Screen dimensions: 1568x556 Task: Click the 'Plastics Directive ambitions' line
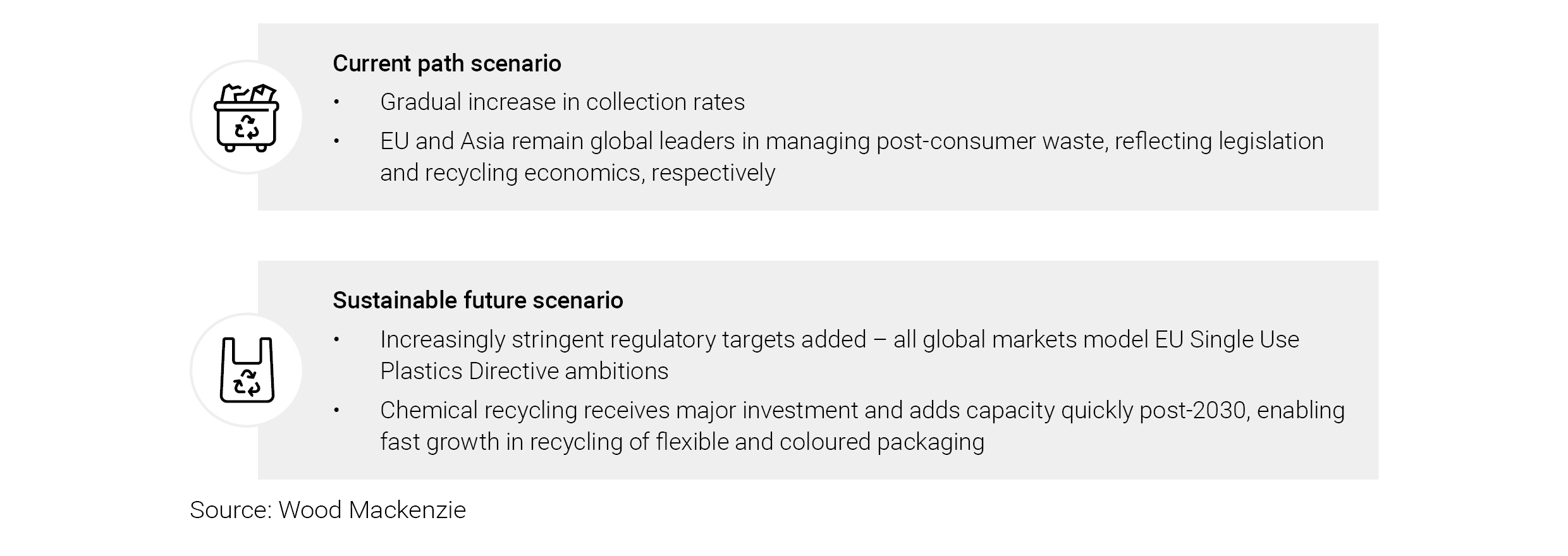coord(524,372)
